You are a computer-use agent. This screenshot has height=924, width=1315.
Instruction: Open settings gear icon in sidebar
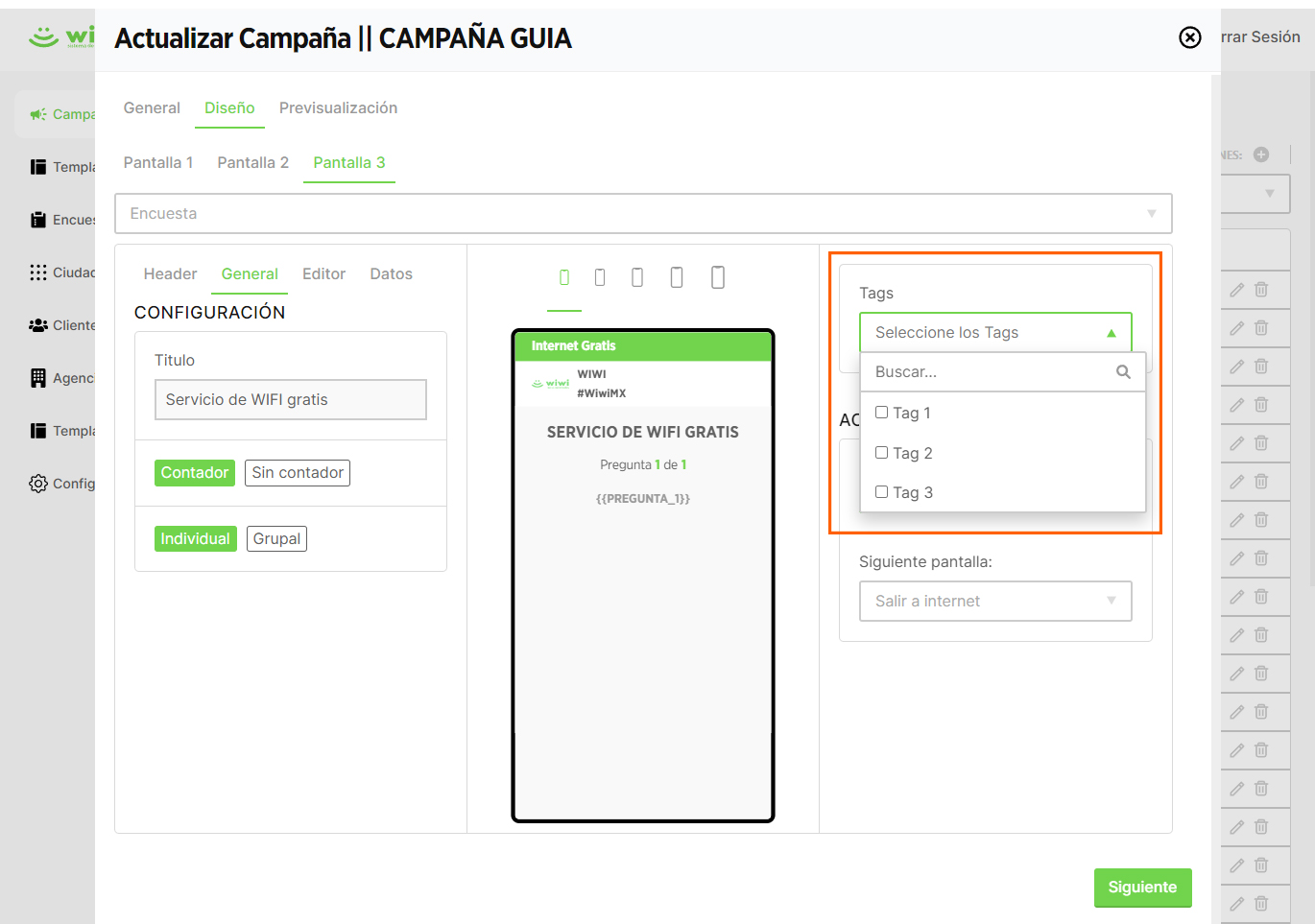click(38, 484)
